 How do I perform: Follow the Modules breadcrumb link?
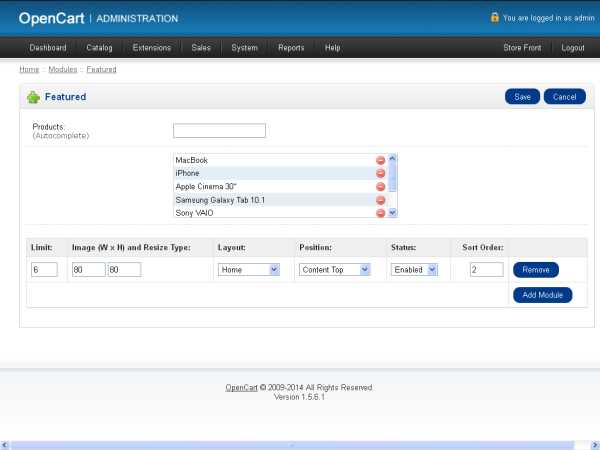(x=62, y=70)
